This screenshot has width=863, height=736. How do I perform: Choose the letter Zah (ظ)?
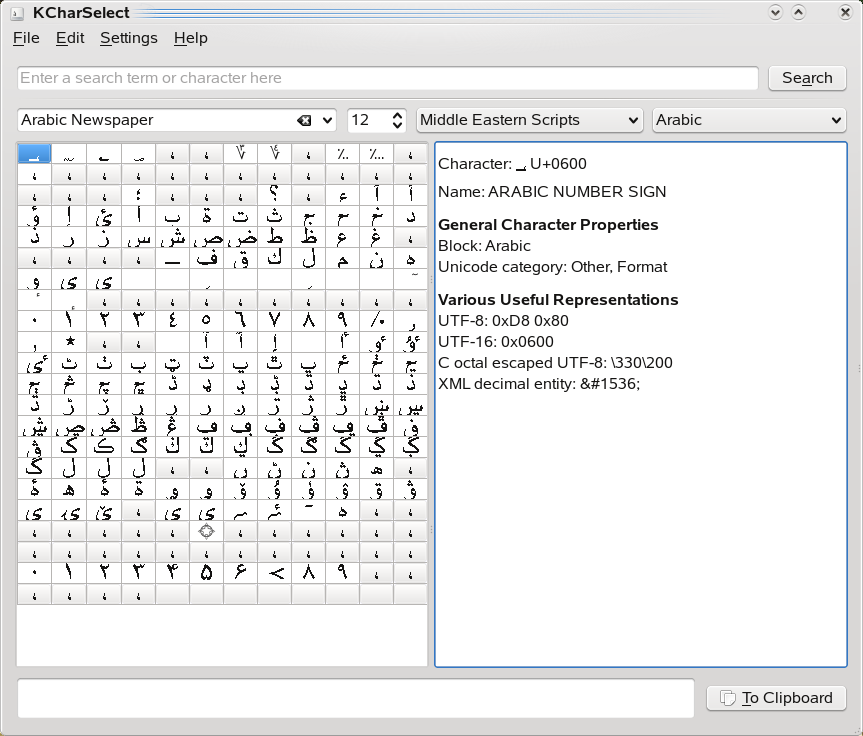308,237
